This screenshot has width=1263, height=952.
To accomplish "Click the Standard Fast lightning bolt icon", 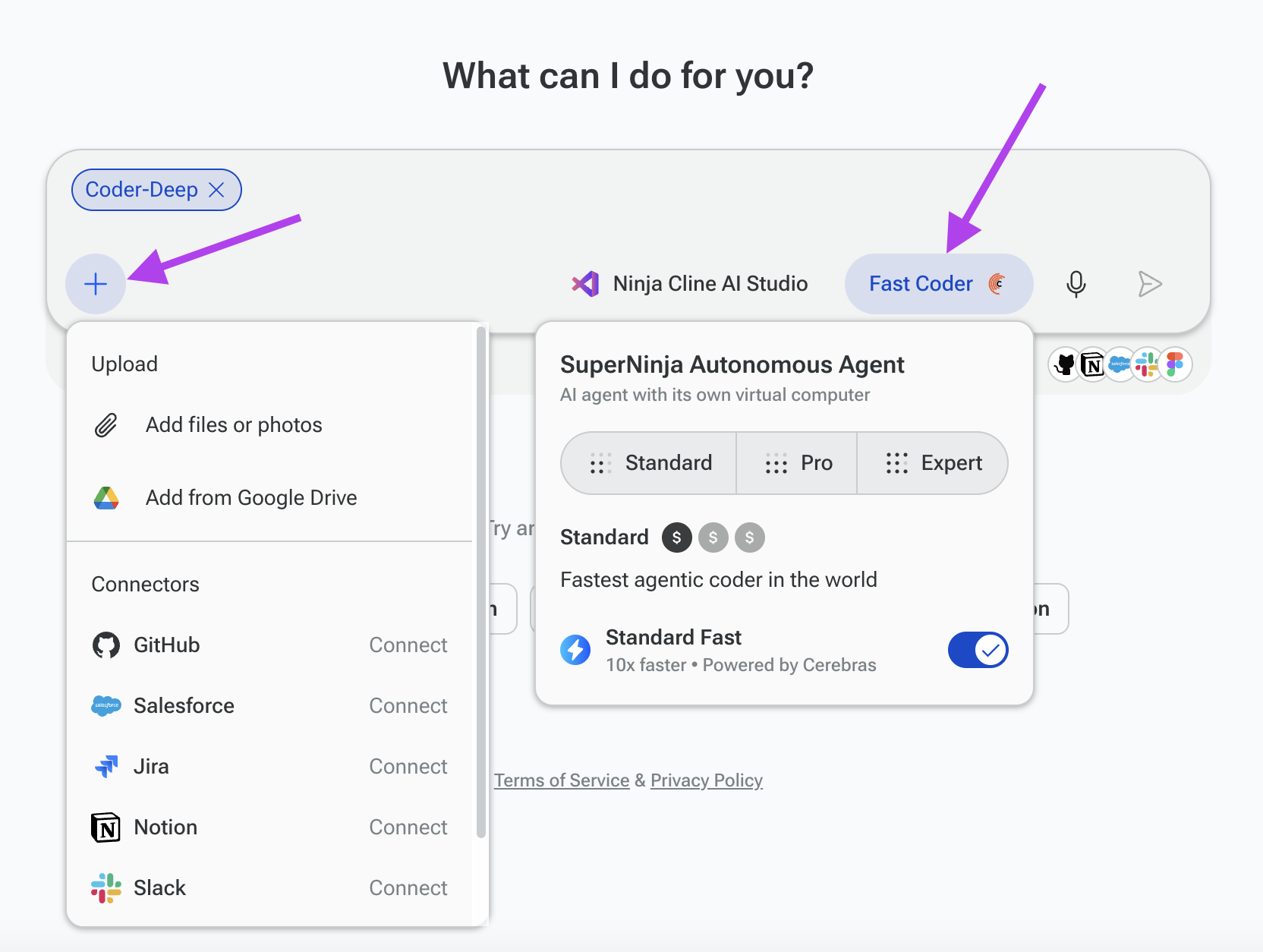I will tap(575, 650).
